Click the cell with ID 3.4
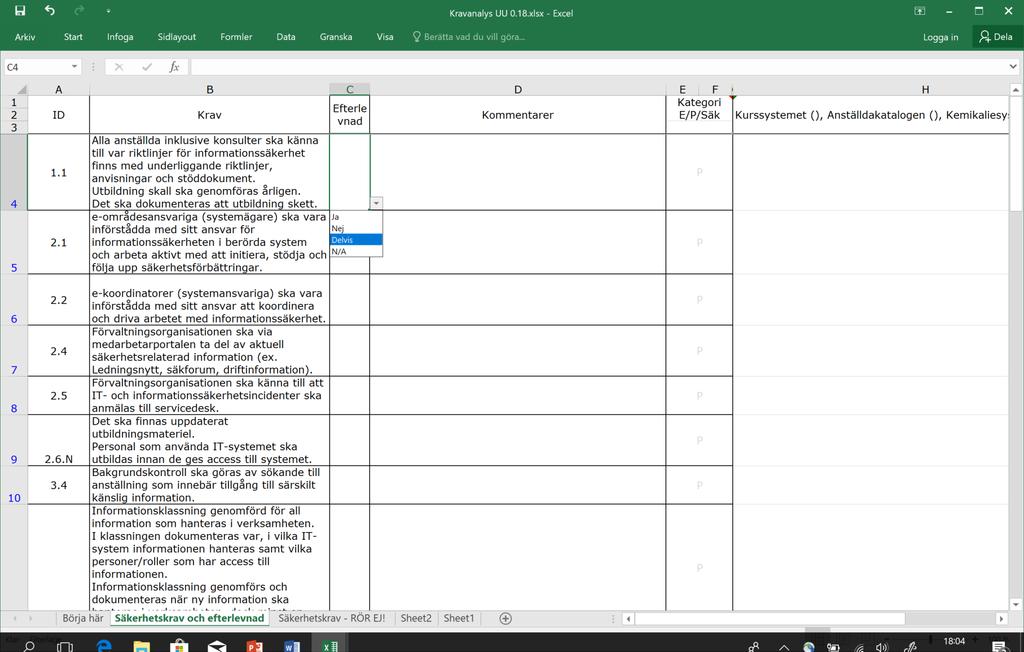The image size is (1024, 652). pos(59,485)
